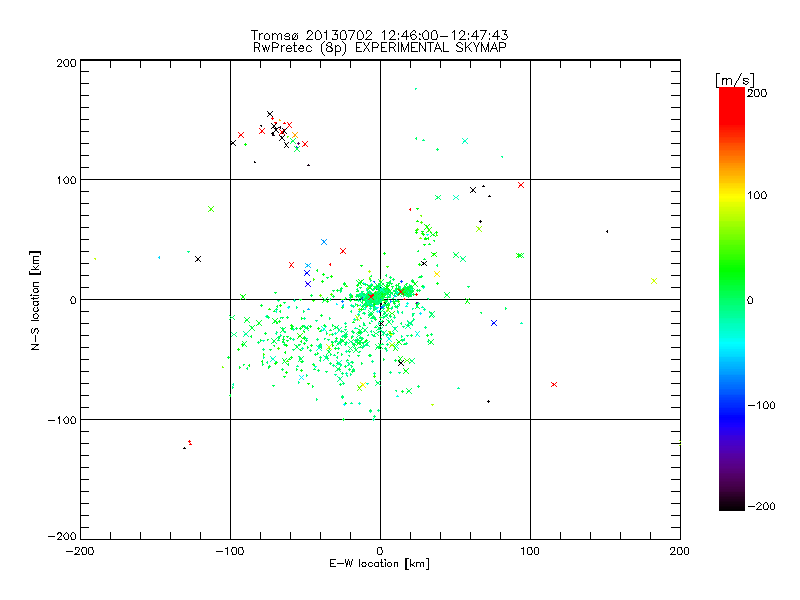Viewport: 800px width, 600px height.
Task: Click the y-axis tick label '-100' on the left
Action: click(62, 420)
